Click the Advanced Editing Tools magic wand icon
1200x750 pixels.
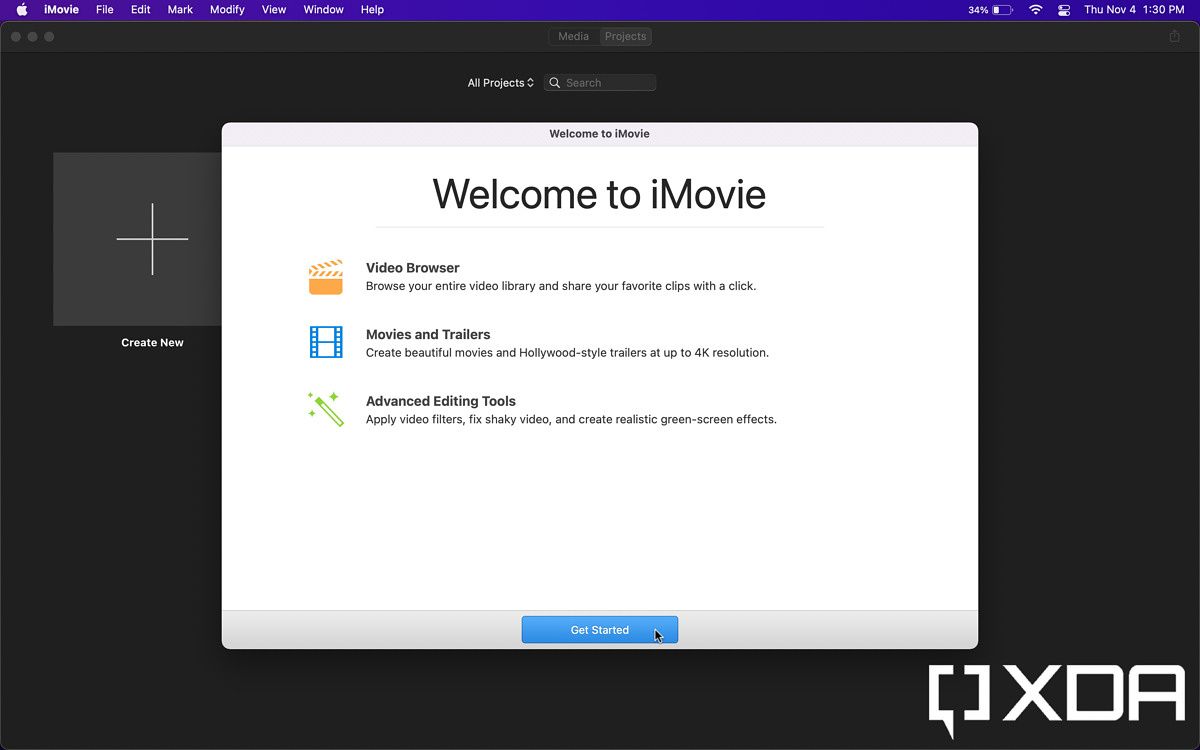pos(325,409)
